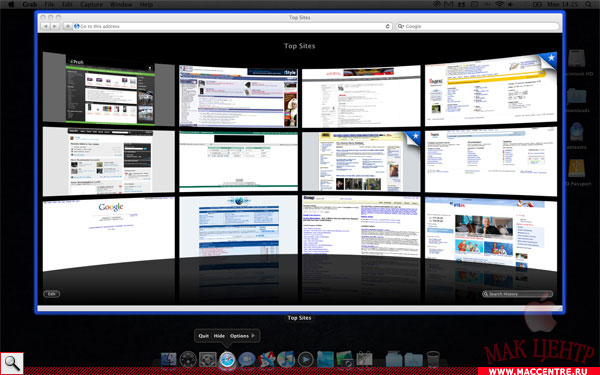
Task: Open the Google search engine dropdown
Action: click(x=401, y=26)
